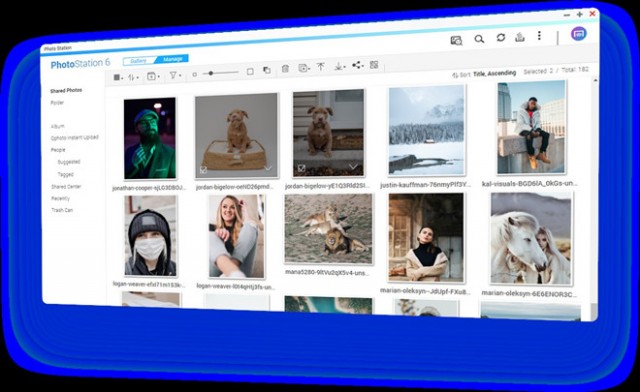The image size is (640, 392).
Task: Click the trash delete icon in toolbar
Action: coord(285,69)
